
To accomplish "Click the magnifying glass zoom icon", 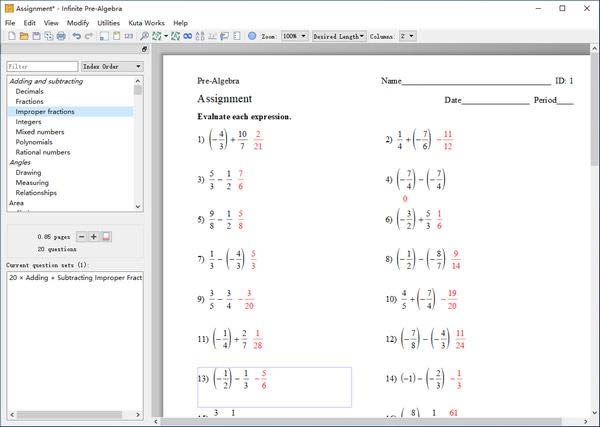I will coord(144,36).
